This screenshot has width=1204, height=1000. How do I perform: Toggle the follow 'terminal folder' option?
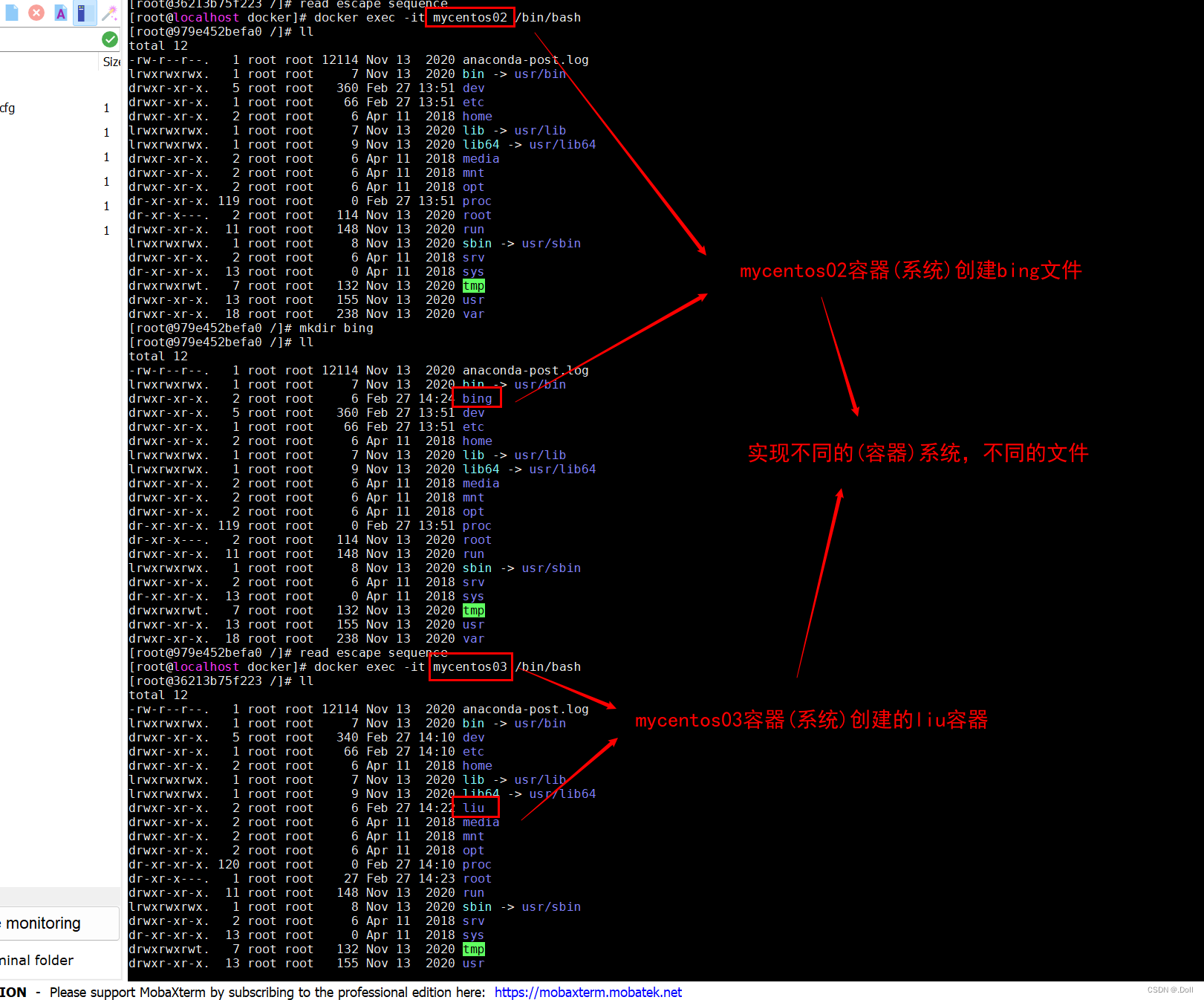[x=37, y=960]
